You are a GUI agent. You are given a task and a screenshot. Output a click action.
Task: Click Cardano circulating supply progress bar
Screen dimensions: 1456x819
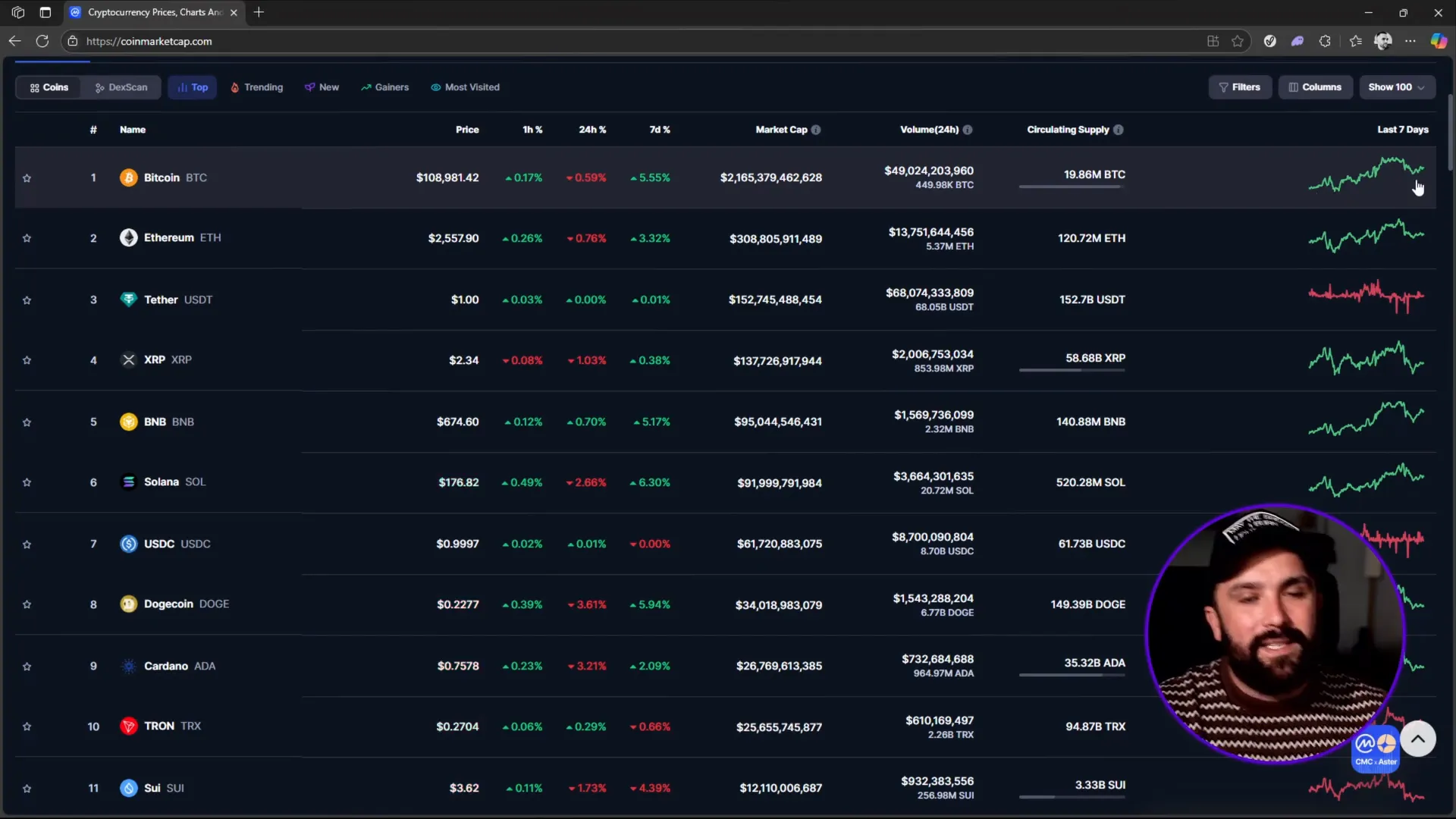1072,675
